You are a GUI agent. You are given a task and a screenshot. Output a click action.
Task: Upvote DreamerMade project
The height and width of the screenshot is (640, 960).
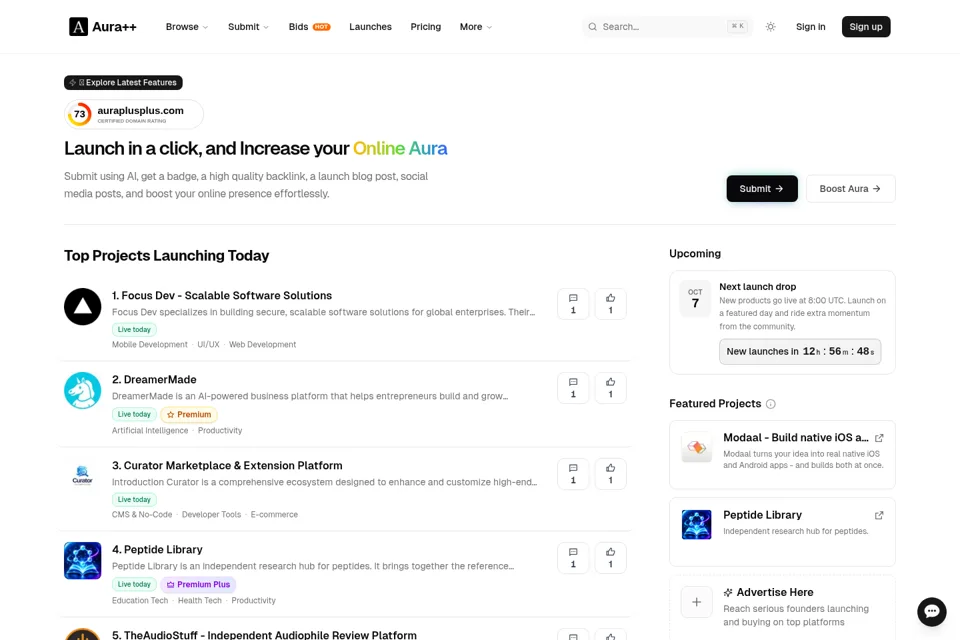point(610,388)
